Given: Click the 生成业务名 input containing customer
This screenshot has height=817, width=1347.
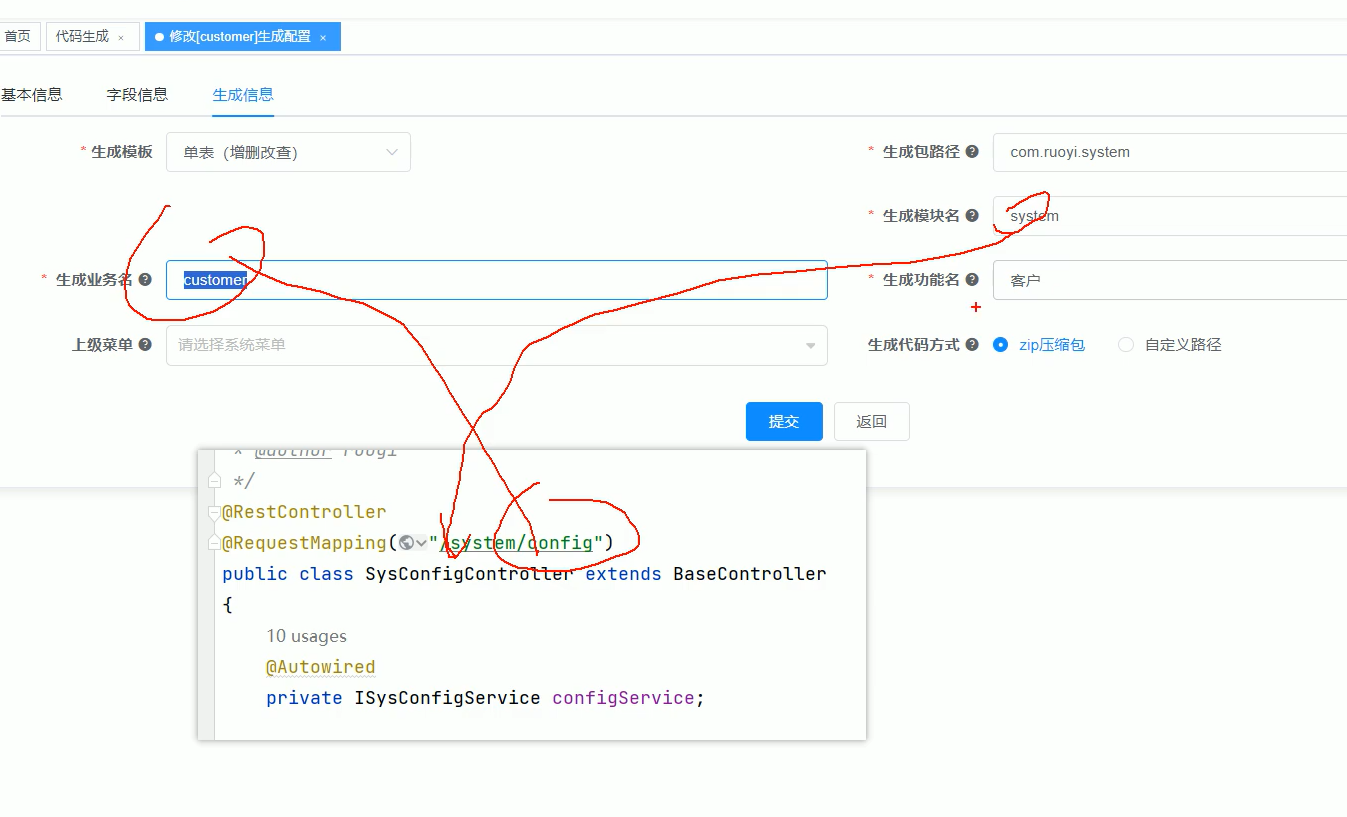Looking at the screenshot, I should (x=497, y=280).
